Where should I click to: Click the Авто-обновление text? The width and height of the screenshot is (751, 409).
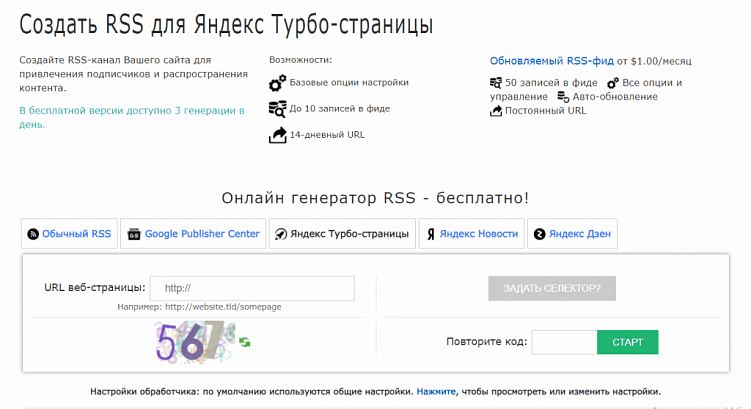click(x=615, y=97)
